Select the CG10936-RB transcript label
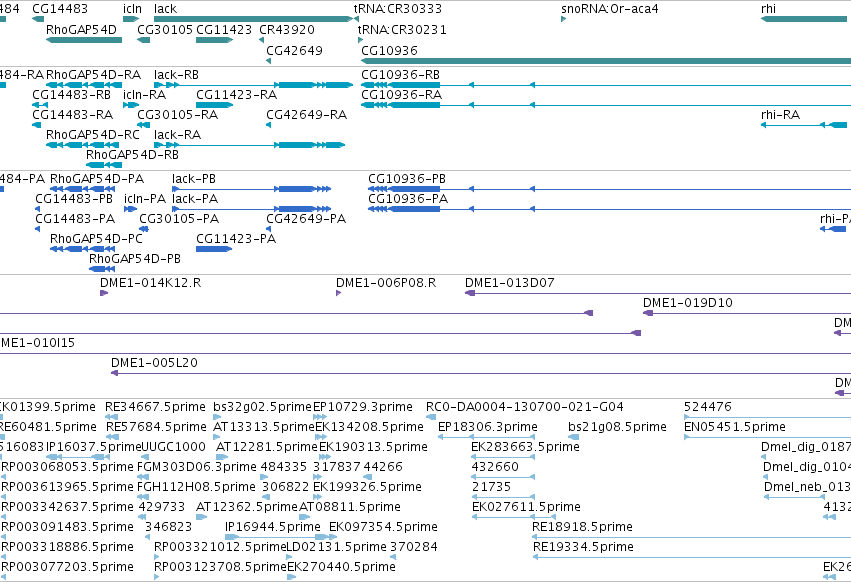The width and height of the screenshot is (851, 582). pos(401,75)
